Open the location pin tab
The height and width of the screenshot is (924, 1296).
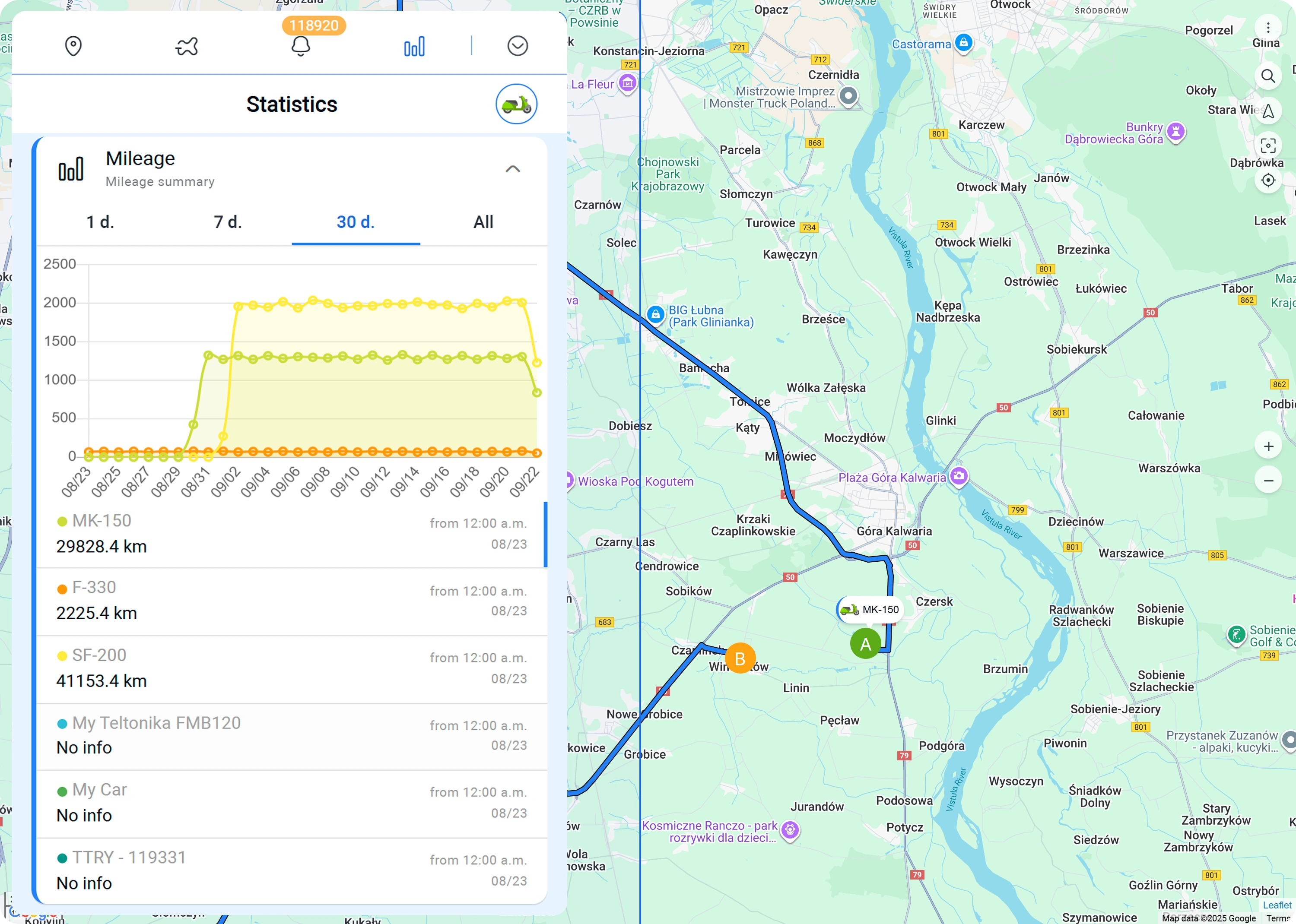point(73,46)
